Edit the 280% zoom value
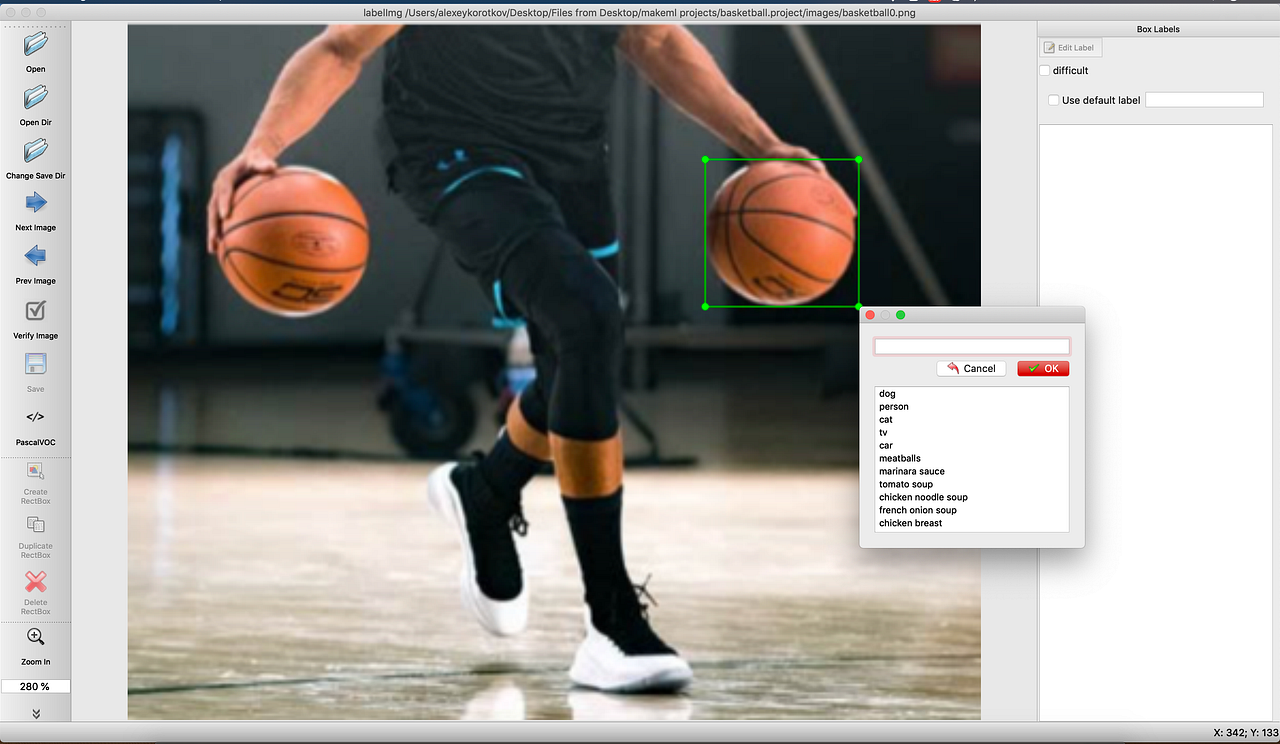The width and height of the screenshot is (1280, 744). (36, 686)
